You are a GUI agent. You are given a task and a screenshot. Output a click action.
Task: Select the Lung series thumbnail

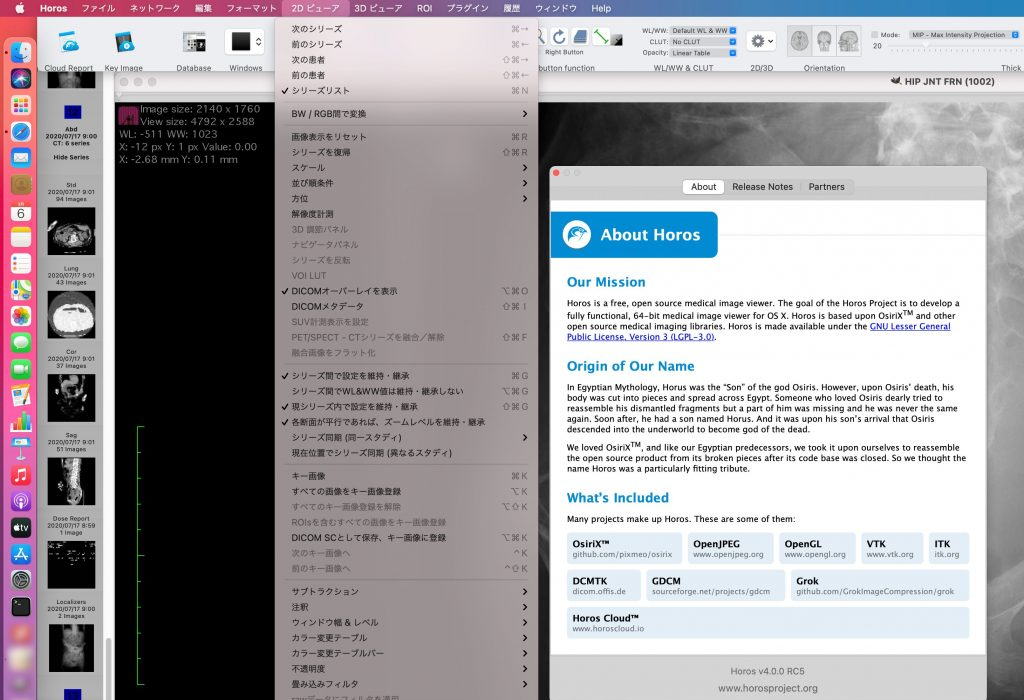click(71, 315)
